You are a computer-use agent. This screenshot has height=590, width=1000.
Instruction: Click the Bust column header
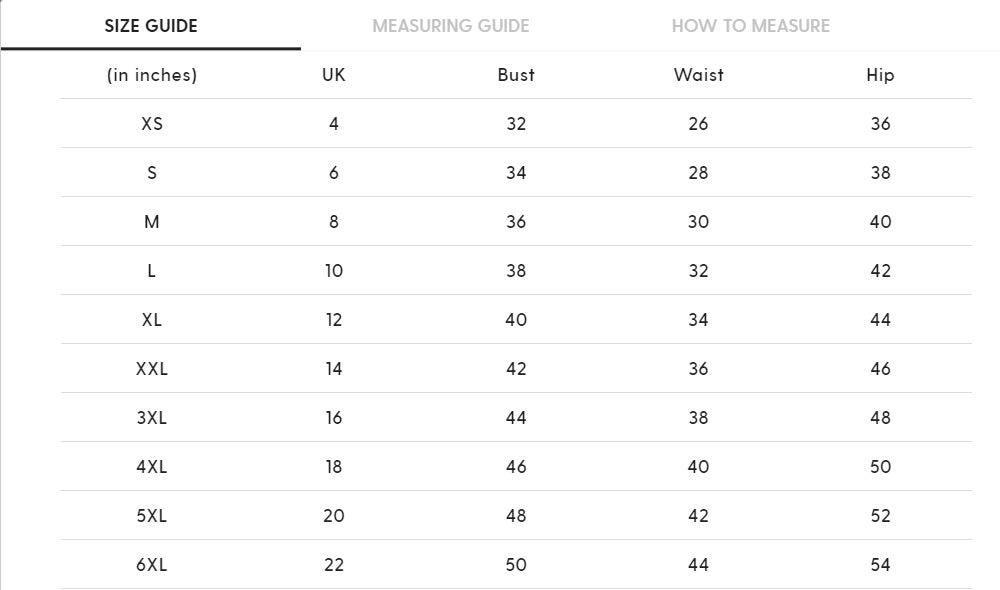coord(516,75)
